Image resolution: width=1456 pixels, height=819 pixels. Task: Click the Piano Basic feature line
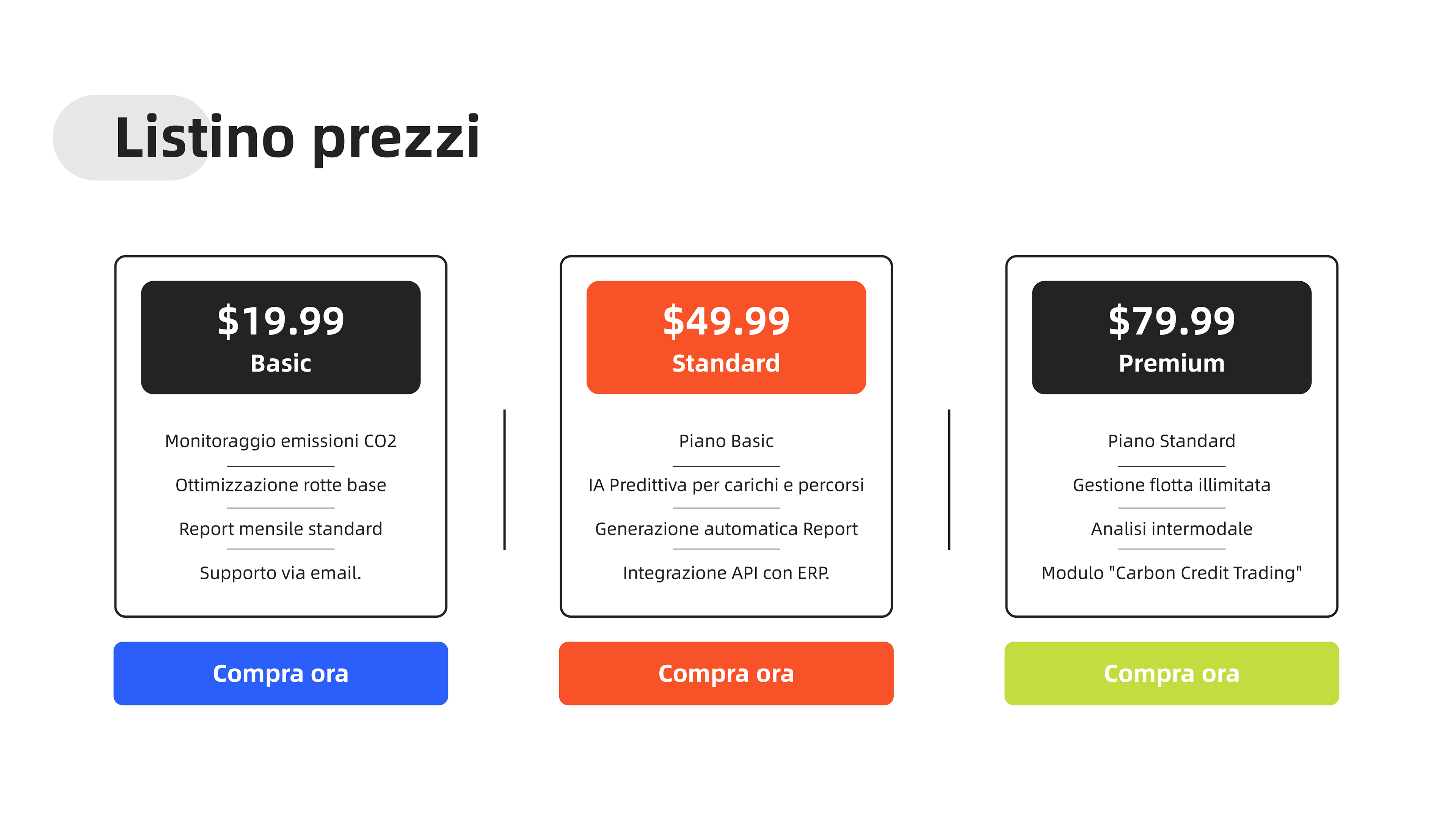click(x=726, y=441)
